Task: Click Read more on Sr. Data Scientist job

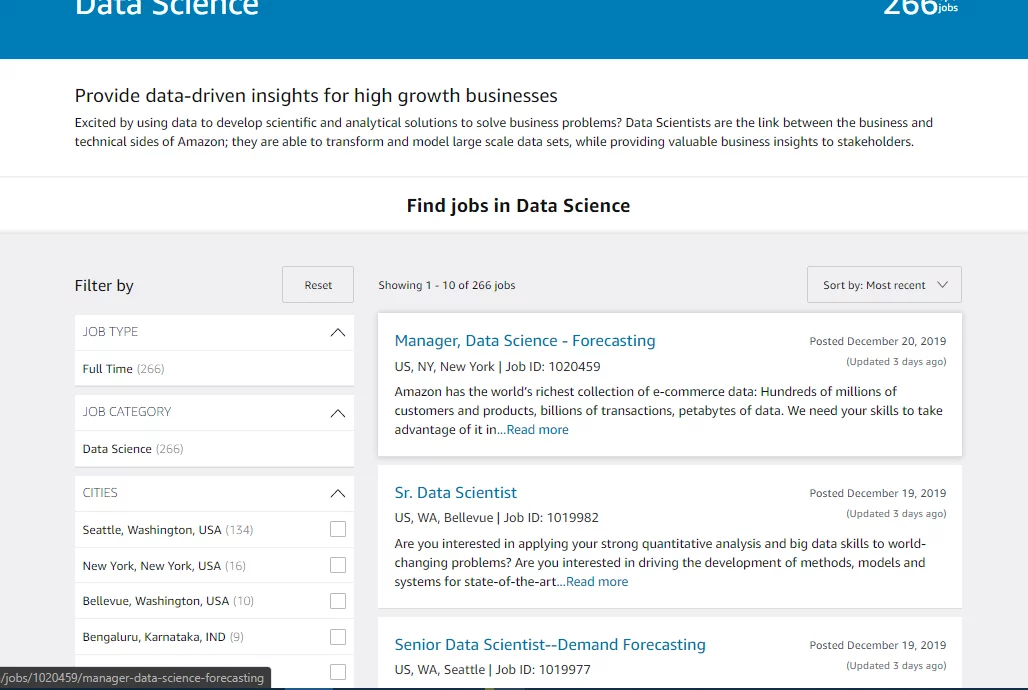Action: pos(597,582)
